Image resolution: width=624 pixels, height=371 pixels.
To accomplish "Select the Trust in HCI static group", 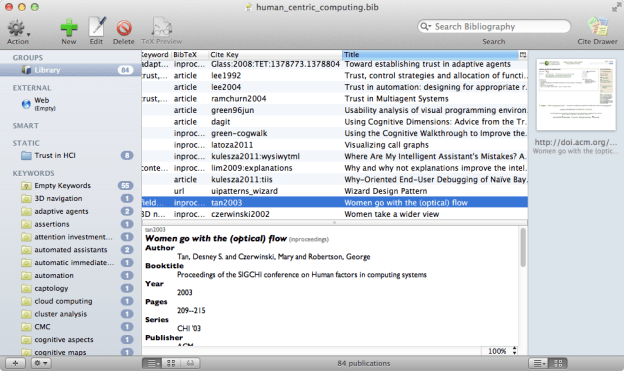I will click(70, 155).
